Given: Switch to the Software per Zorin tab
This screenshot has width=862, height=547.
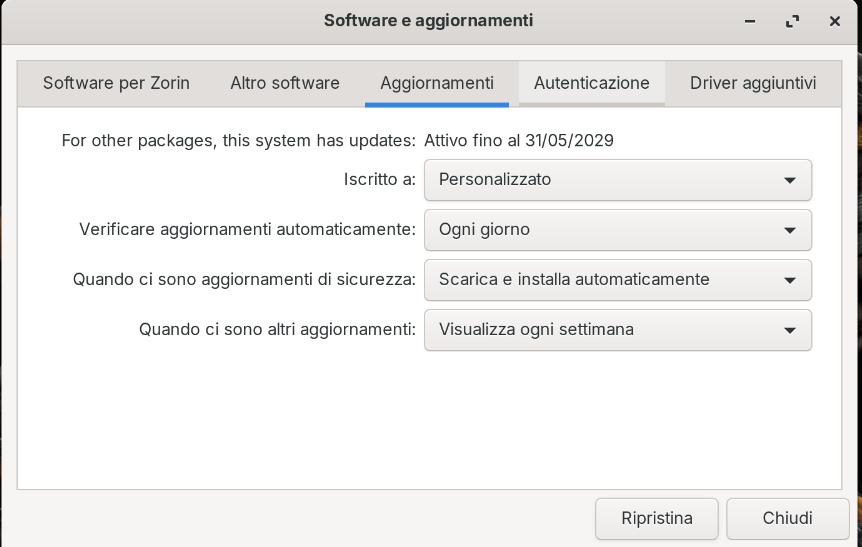Looking at the screenshot, I should point(116,83).
